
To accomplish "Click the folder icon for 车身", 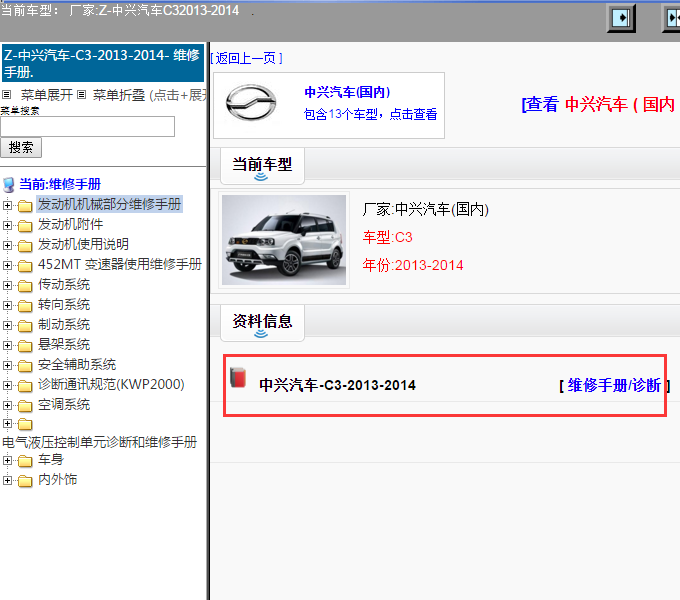I will tap(25, 460).
